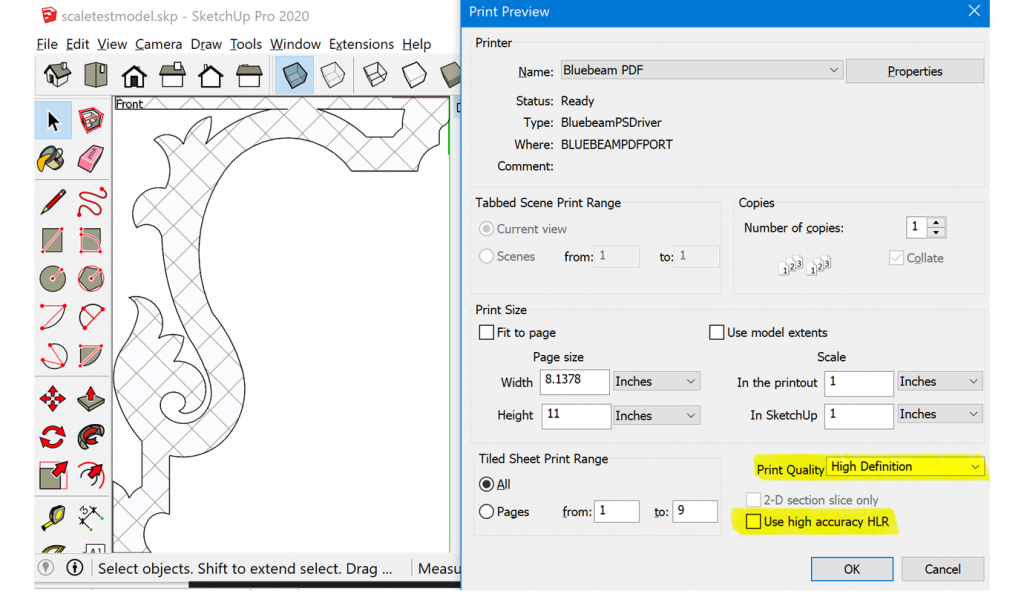Select the Pages radio button
This screenshot has height=594, width=1024.
(x=487, y=512)
